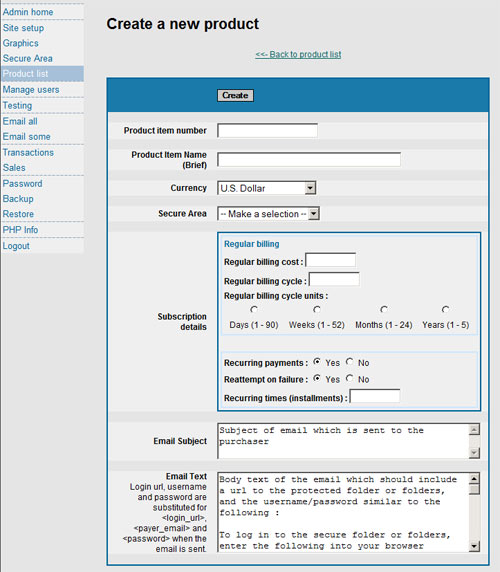Image resolution: width=500 pixels, height=572 pixels.
Task: Open PHP Info page
Action: click(20, 230)
